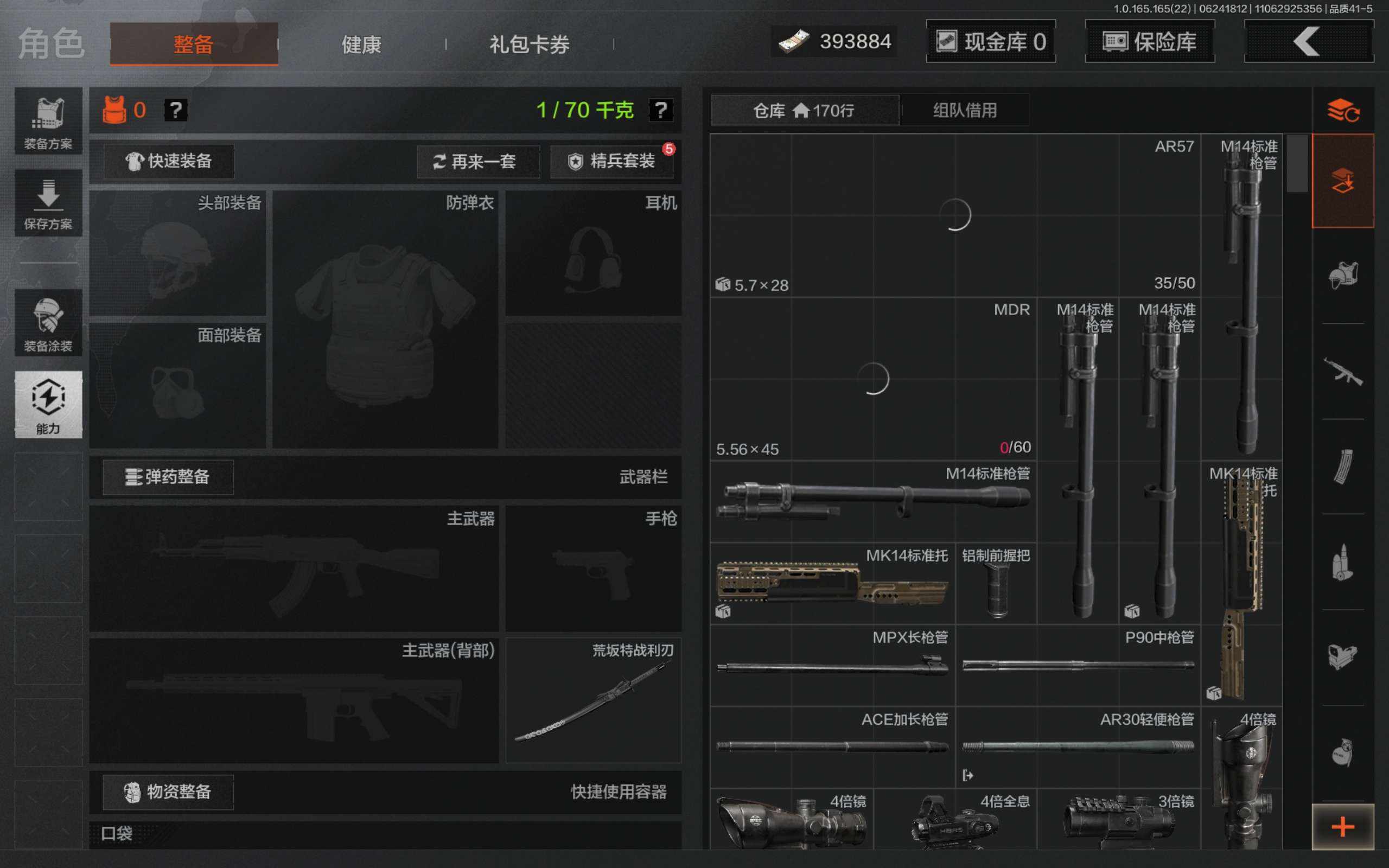Select the 能力 ability icon

[x=48, y=405]
